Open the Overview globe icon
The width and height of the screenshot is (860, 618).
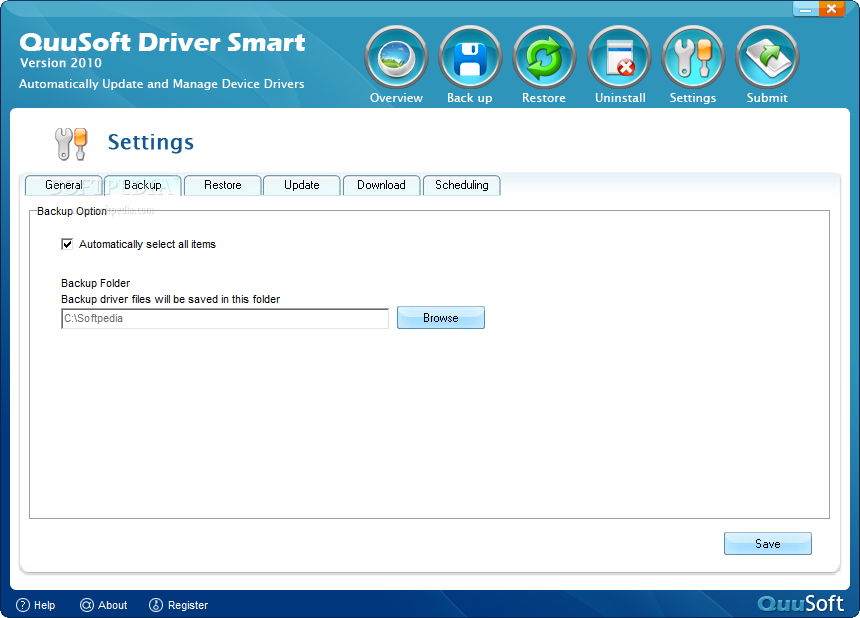coord(396,58)
